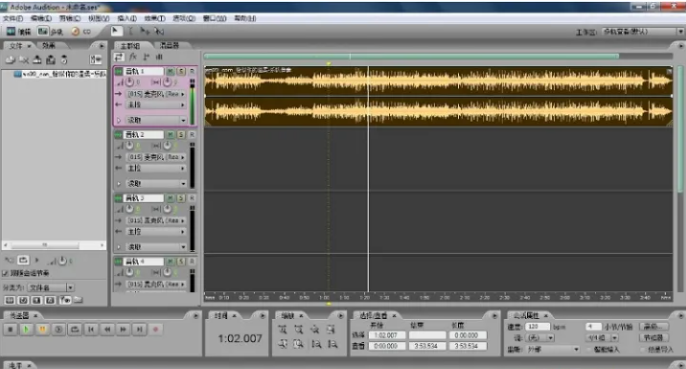Click Zoom To Selection icon
The height and width of the screenshot is (369, 686).
point(331,329)
